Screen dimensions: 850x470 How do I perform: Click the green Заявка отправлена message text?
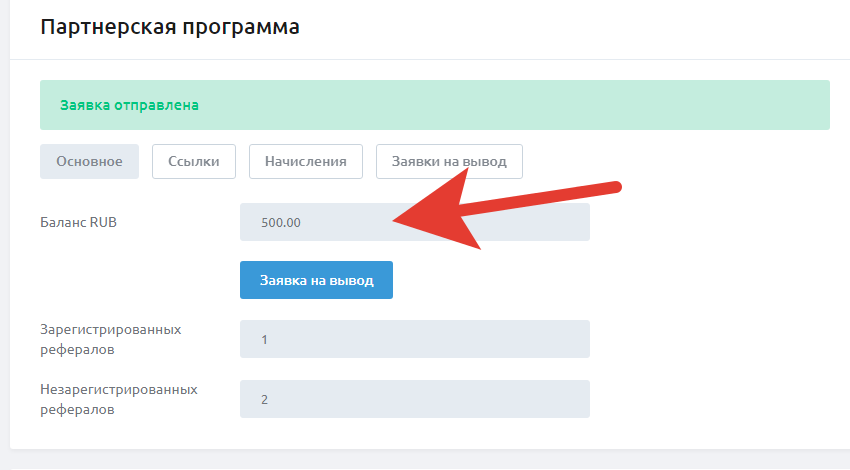pos(130,105)
